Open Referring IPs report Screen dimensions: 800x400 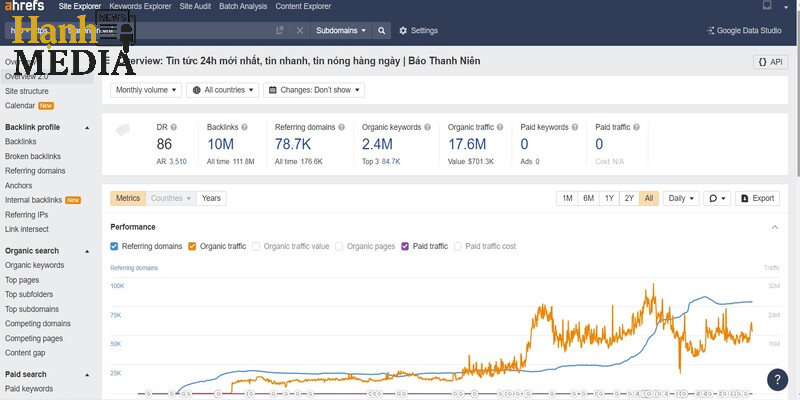coord(27,215)
